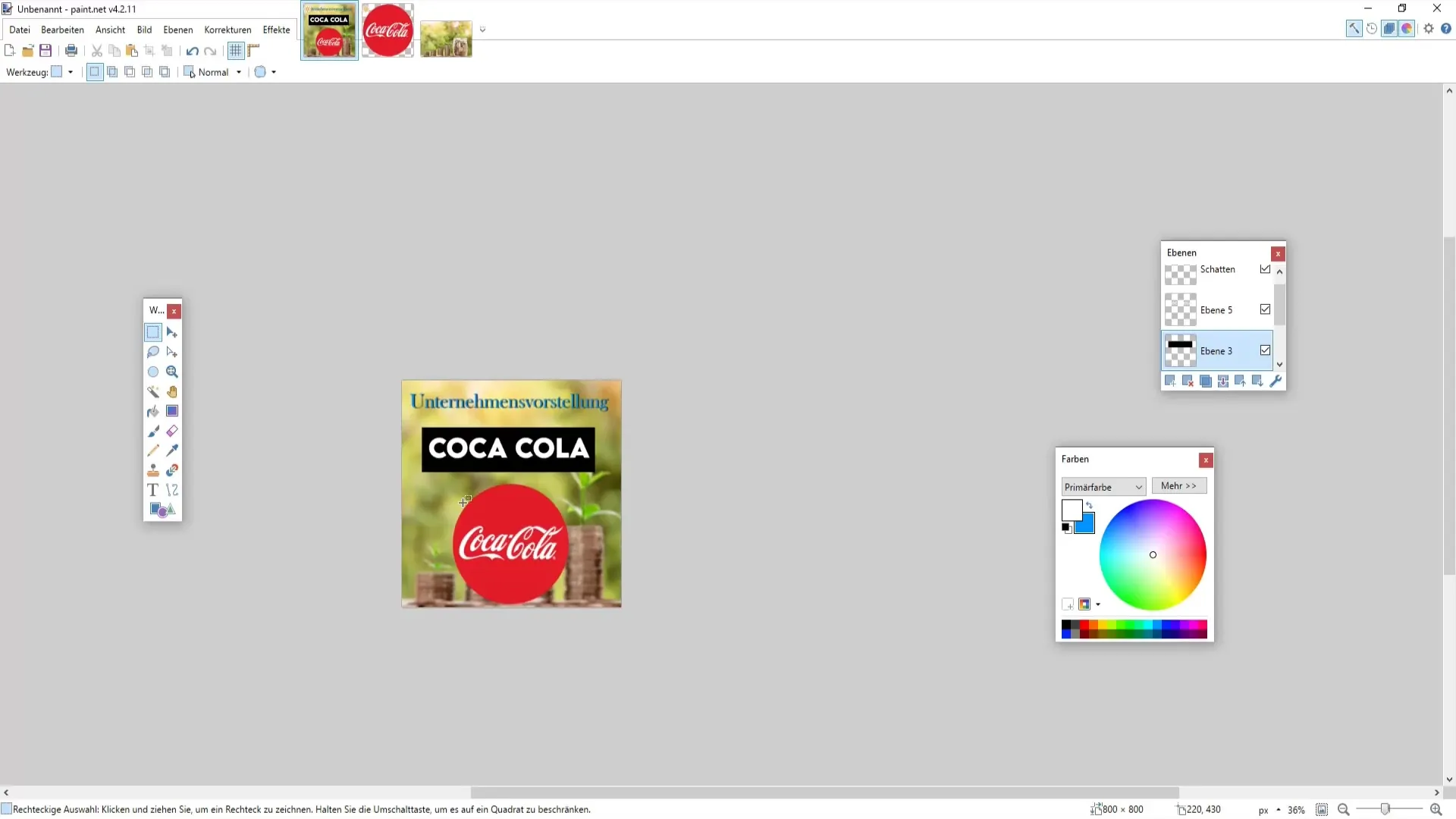Viewport: 1456px width, 819px height.
Task: Select the Paint Bucket tool
Action: click(153, 411)
